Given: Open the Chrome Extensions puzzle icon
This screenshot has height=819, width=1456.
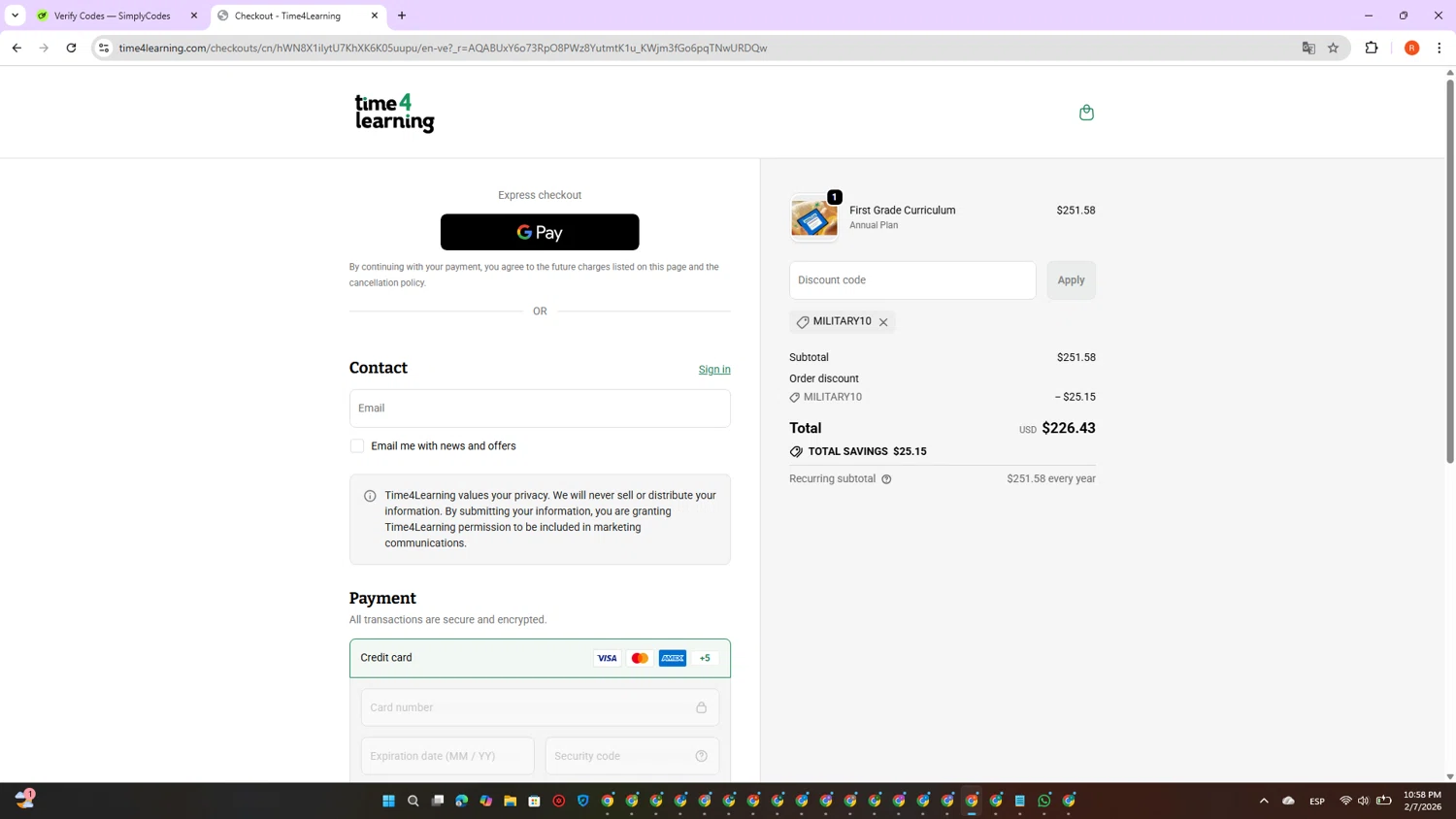Looking at the screenshot, I should [1372, 48].
